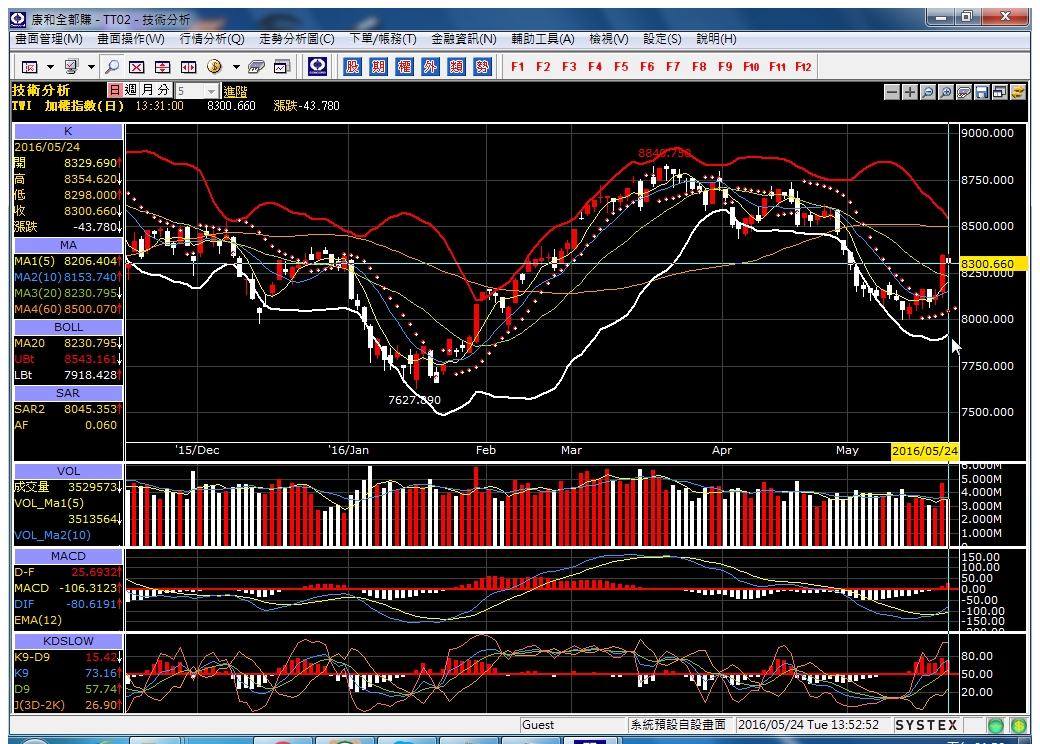The width and height of the screenshot is (1040, 744).
Task: Select the 日 (daily) period toggle
Action: [x=115, y=90]
